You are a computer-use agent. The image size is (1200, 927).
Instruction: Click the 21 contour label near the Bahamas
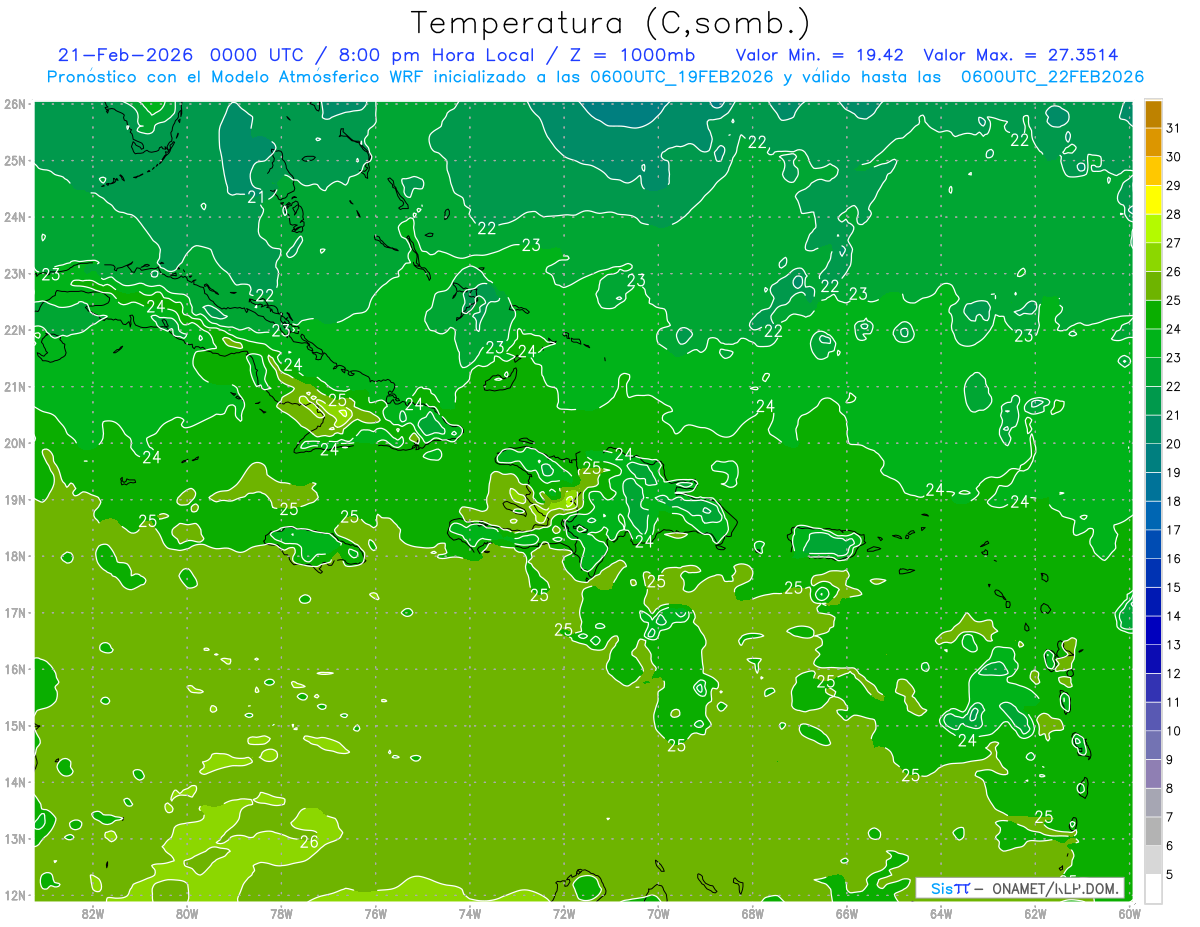click(256, 197)
